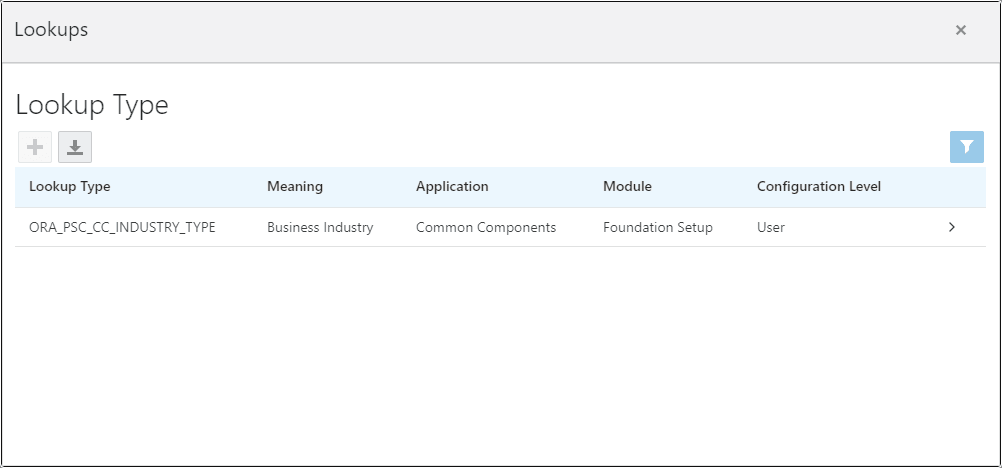Sort by the Meaning column header
The image size is (1002, 468).
click(x=295, y=186)
